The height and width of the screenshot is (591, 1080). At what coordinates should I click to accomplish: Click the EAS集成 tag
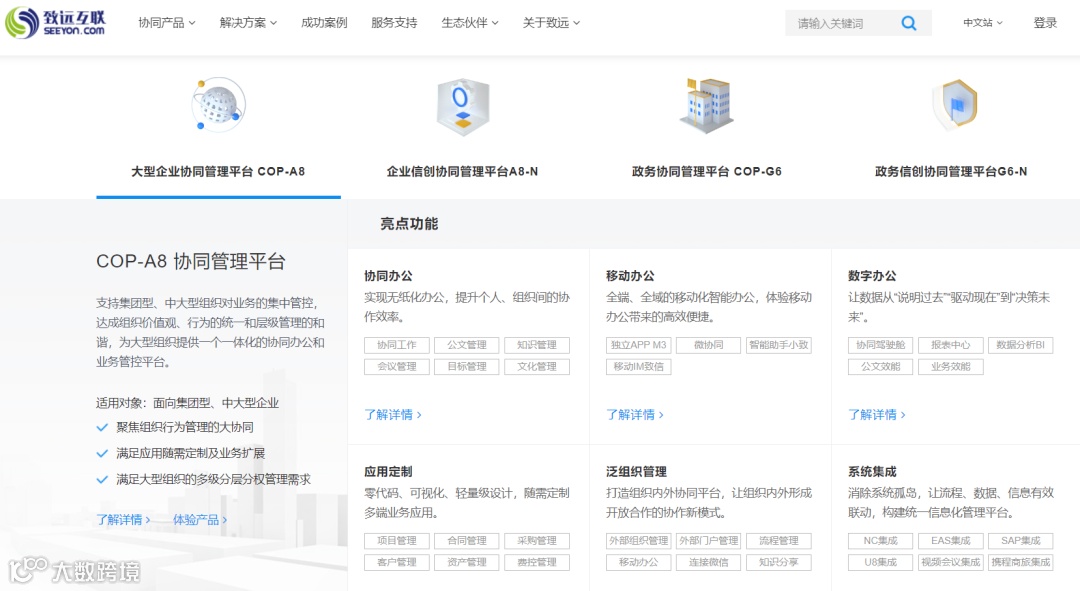click(x=951, y=541)
